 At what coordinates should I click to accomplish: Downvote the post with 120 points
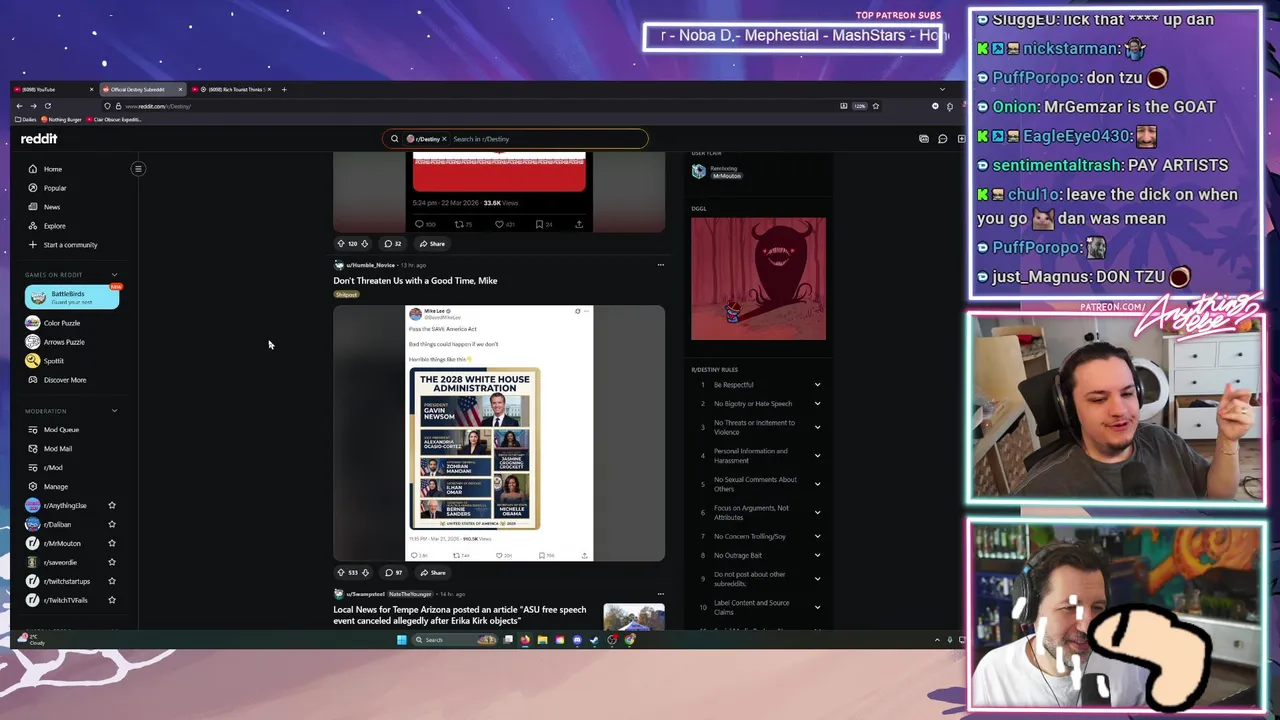(x=365, y=244)
